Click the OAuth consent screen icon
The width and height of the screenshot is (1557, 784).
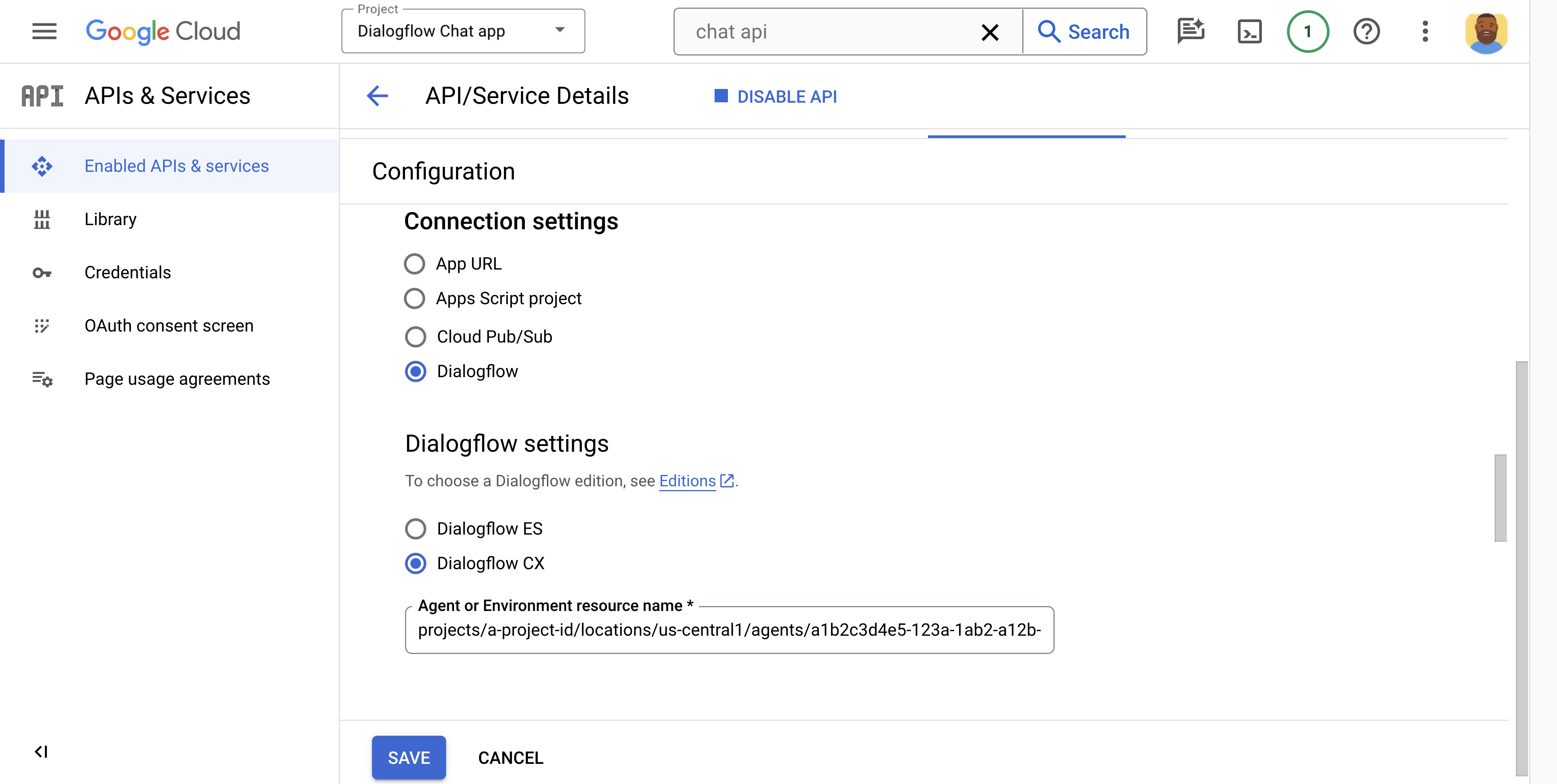pos(42,325)
